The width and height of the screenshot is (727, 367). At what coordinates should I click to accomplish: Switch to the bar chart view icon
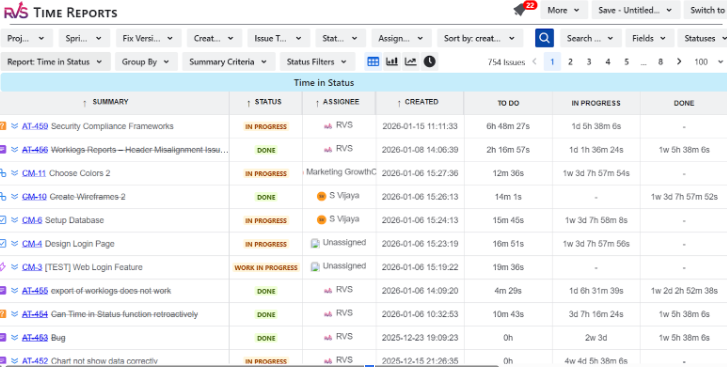392,62
